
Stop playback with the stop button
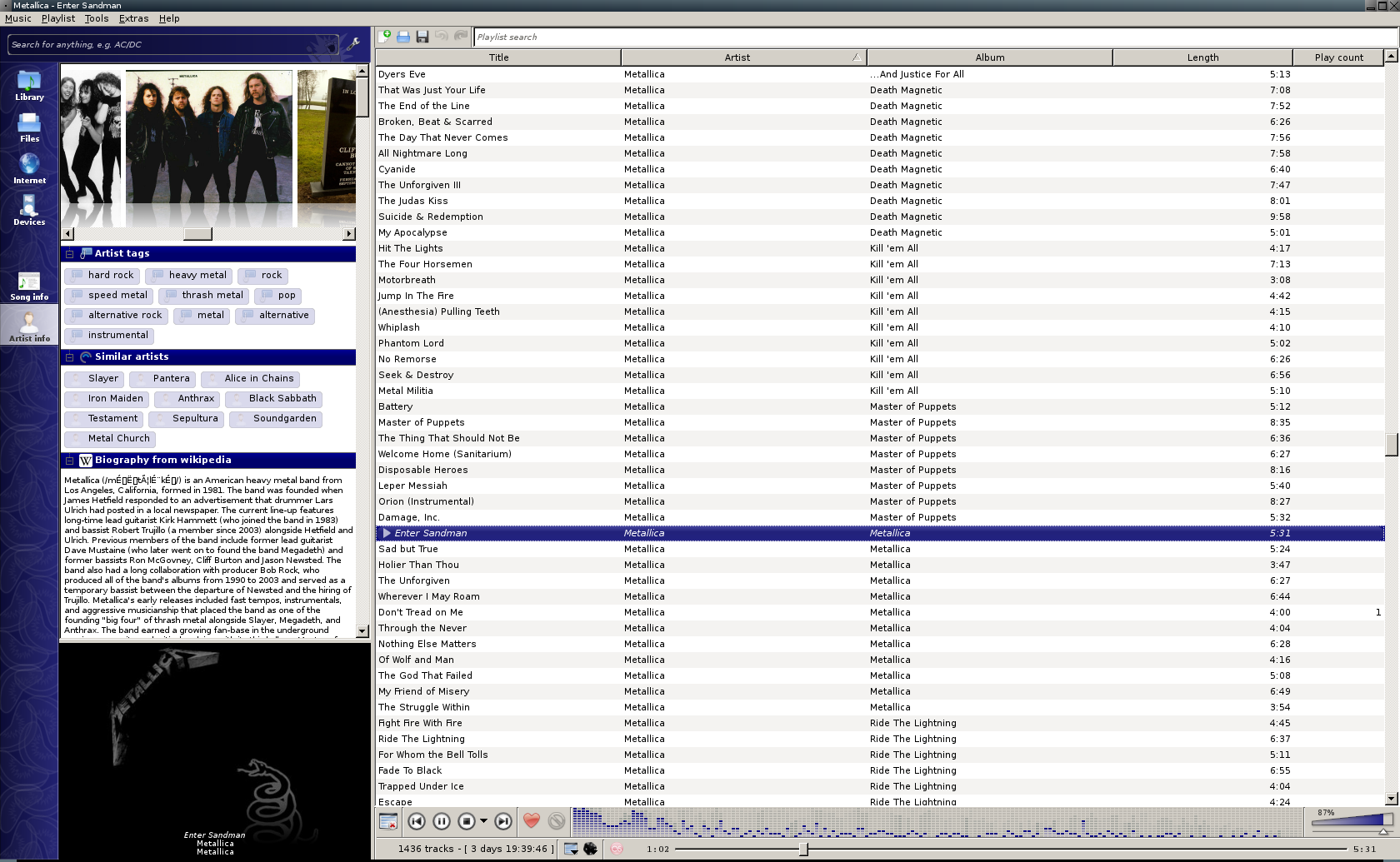point(467,821)
